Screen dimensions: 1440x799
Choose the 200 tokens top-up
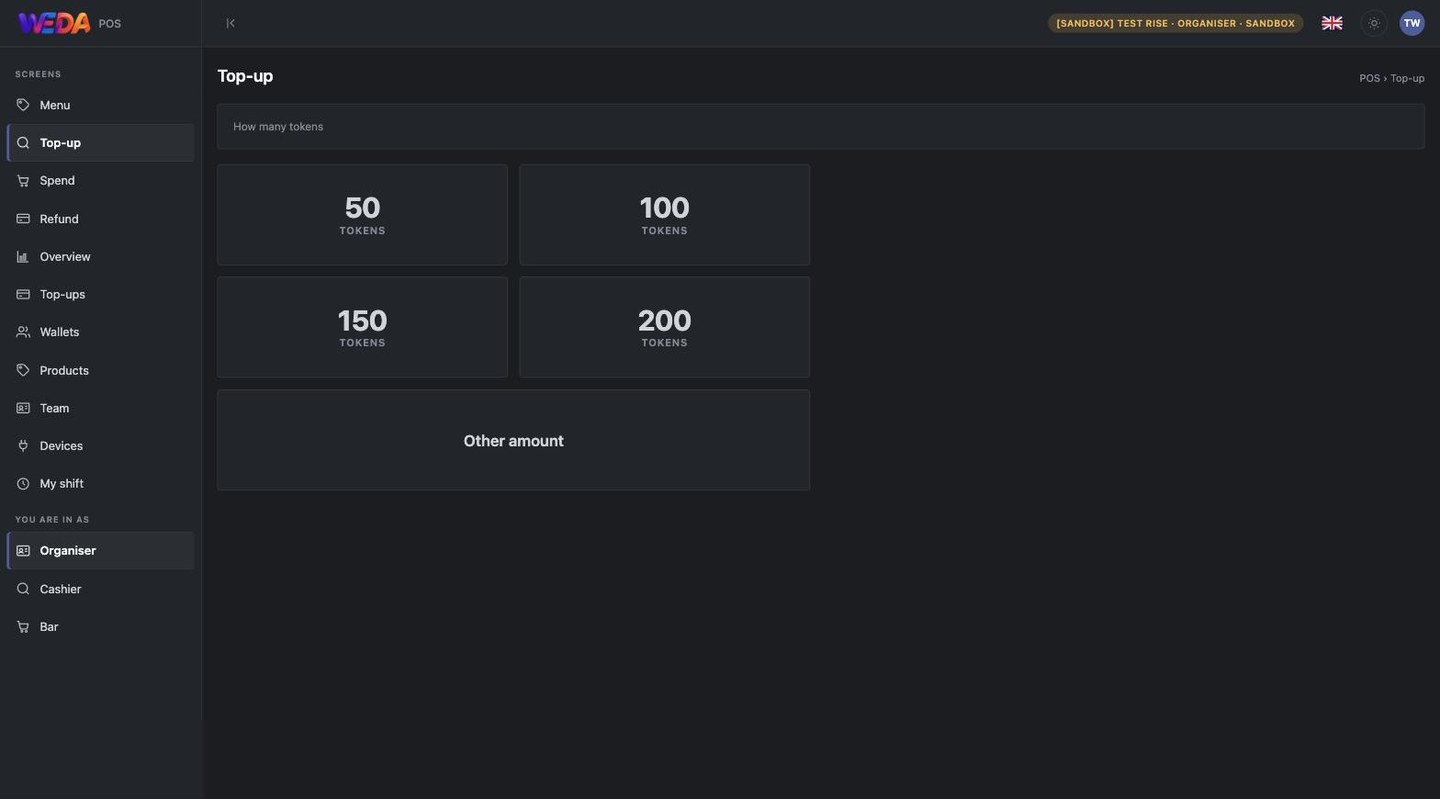665,327
